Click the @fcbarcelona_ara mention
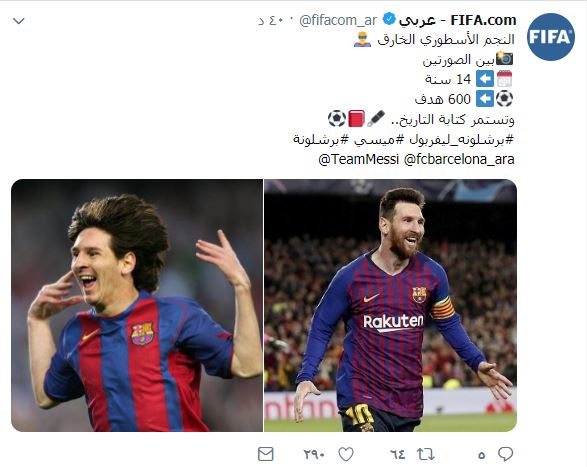Image resolution: width=587 pixels, height=467 pixels. tap(459, 160)
